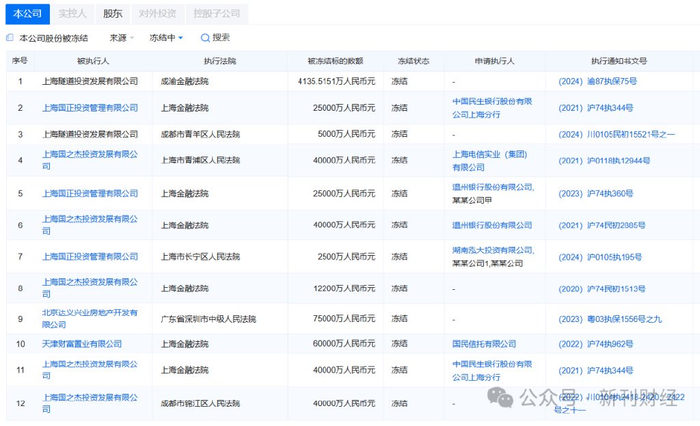
Task: Open 中国民生银行 applicant link in row 2
Action: tap(492, 108)
